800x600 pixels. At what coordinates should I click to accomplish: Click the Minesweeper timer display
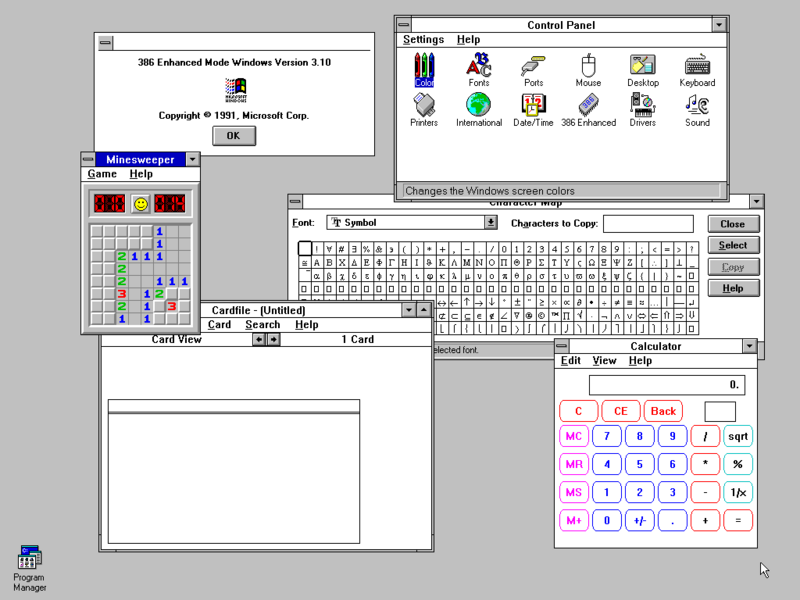(x=170, y=204)
